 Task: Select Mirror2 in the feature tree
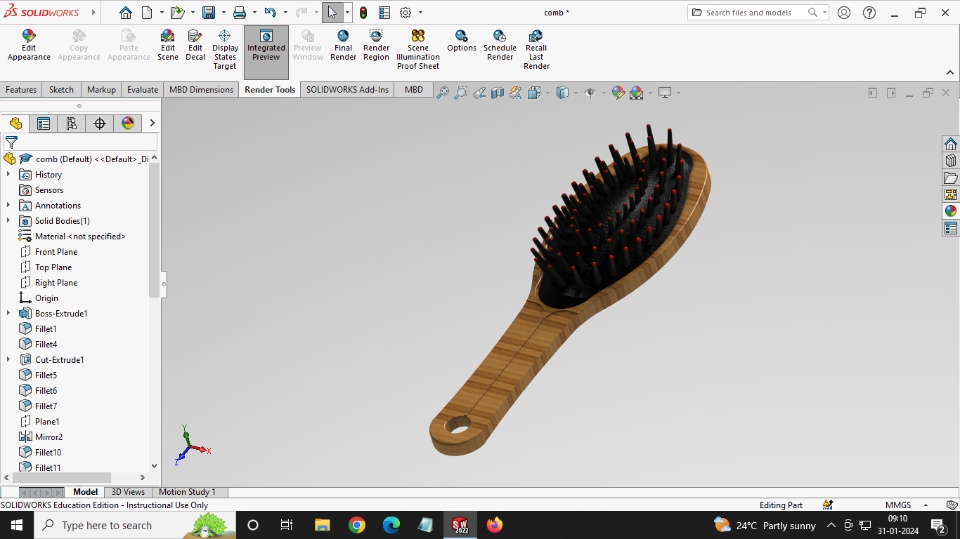click(48, 437)
